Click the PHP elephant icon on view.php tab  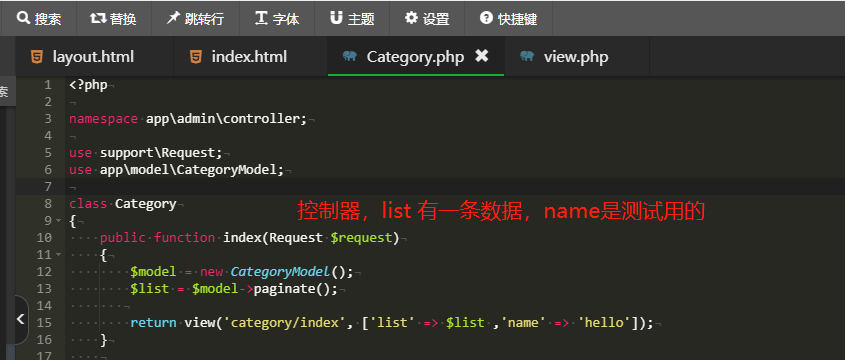pyautogui.click(x=527, y=56)
